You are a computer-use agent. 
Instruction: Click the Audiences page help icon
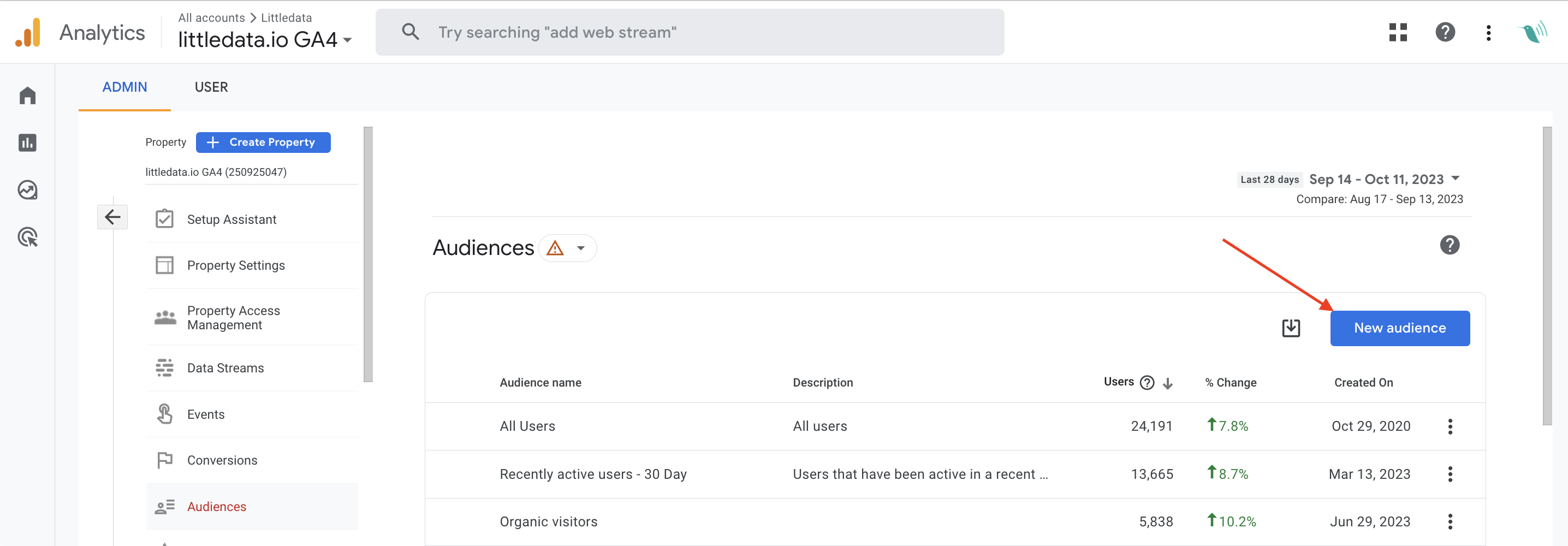tap(1450, 245)
